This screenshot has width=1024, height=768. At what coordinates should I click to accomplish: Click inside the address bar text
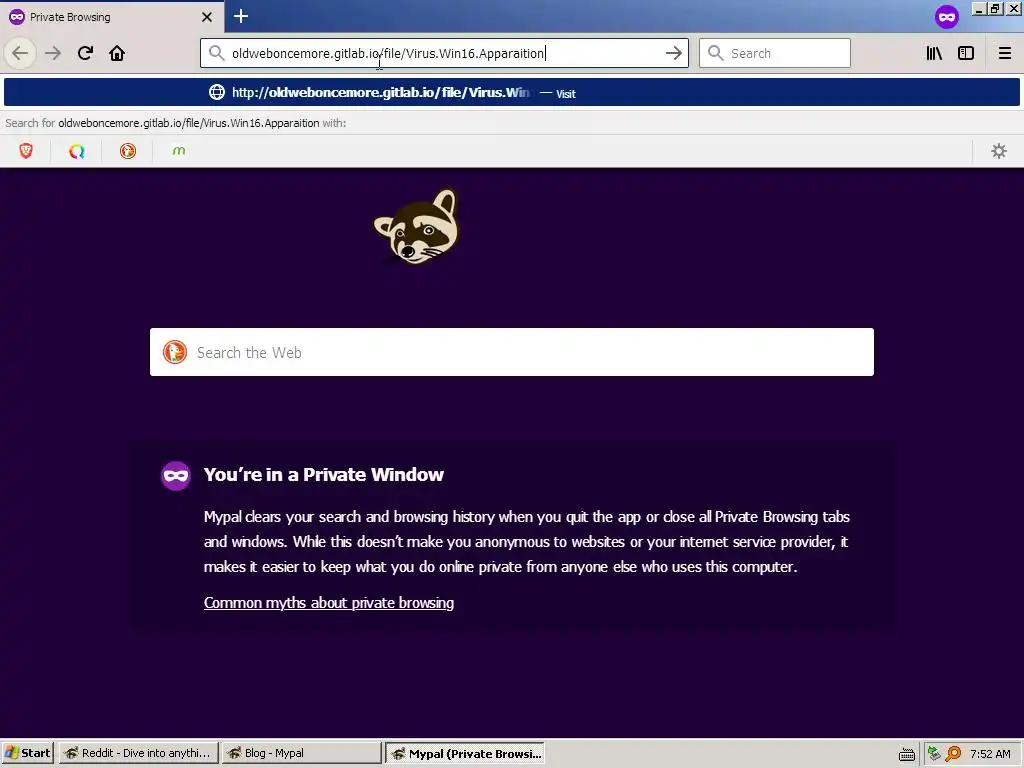(x=388, y=54)
